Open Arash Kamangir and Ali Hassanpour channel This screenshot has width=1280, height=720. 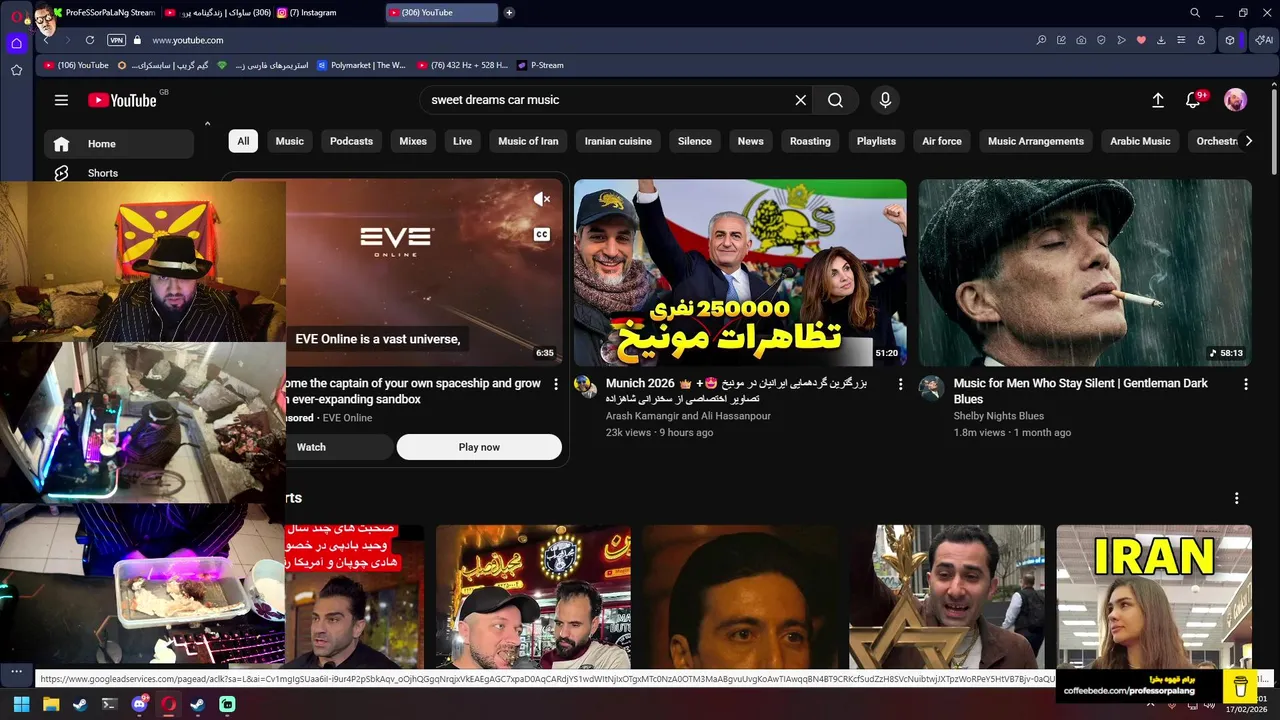pyautogui.click(x=688, y=416)
